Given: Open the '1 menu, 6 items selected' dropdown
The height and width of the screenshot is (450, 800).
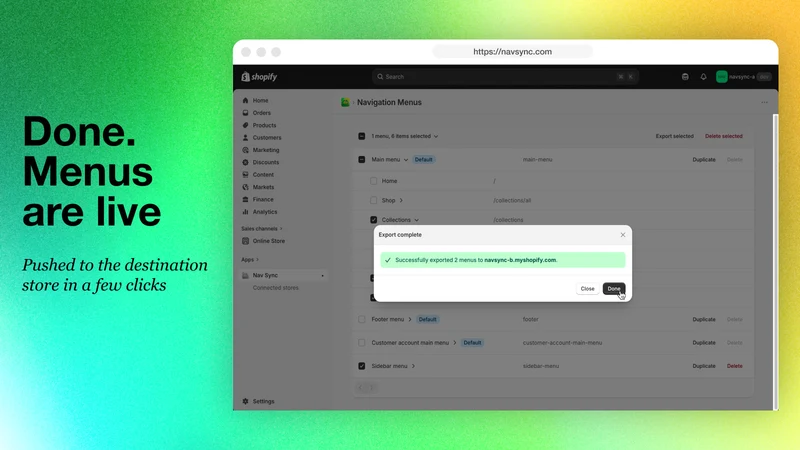Looking at the screenshot, I should [405, 136].
